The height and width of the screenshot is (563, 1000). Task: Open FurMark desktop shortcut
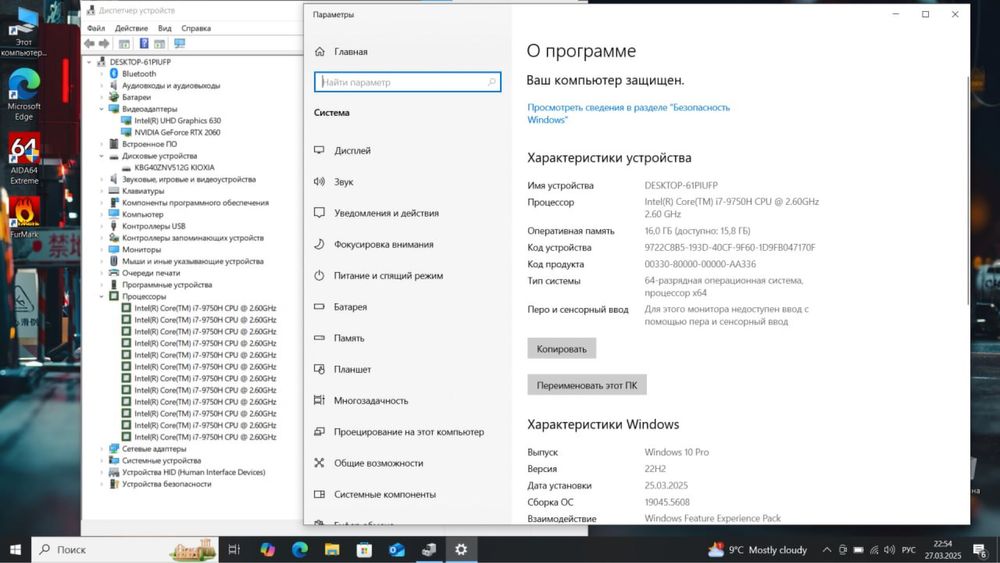[x=24, y=217]
